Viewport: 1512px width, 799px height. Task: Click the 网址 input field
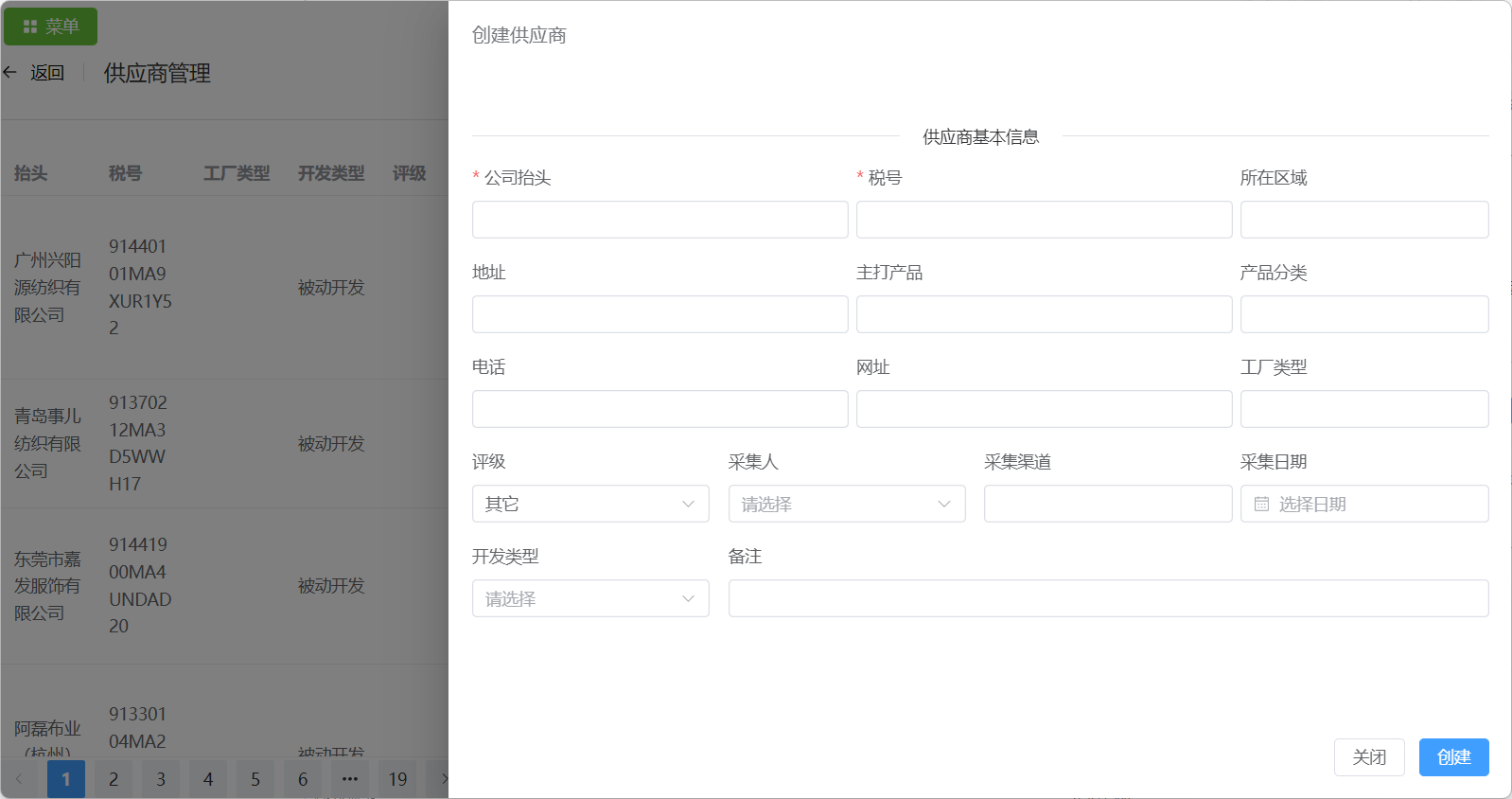(1044, 409)
